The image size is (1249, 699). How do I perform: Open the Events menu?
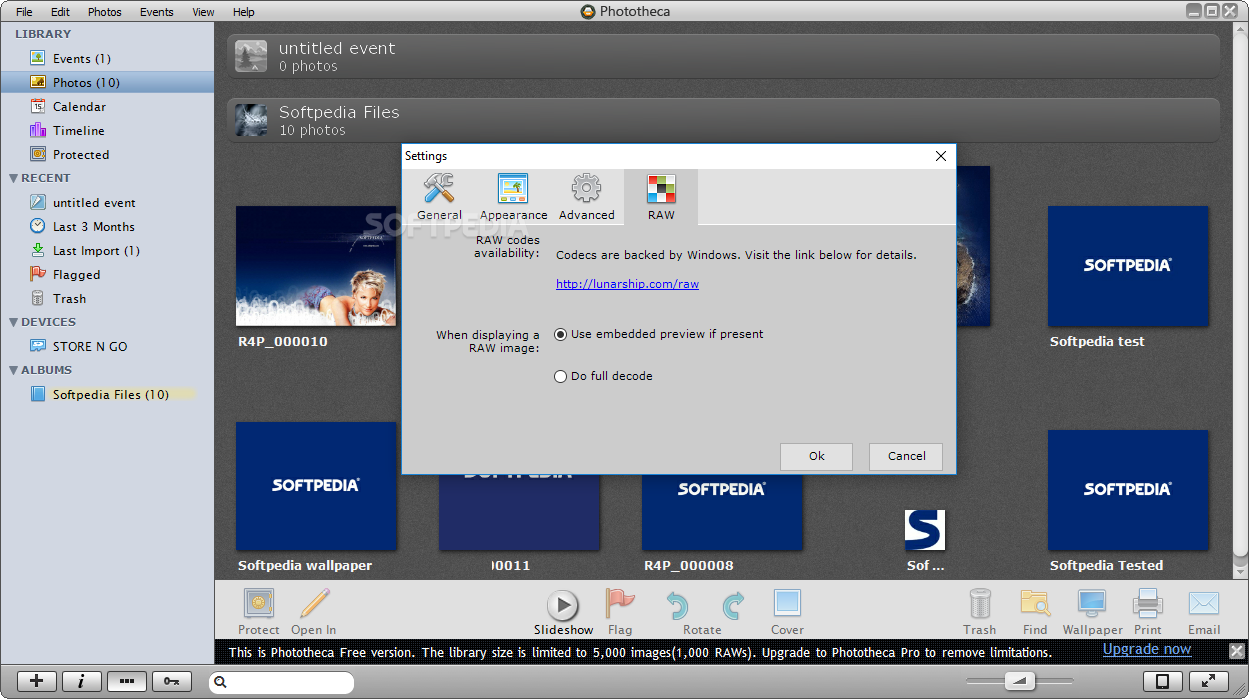[156, 12]
